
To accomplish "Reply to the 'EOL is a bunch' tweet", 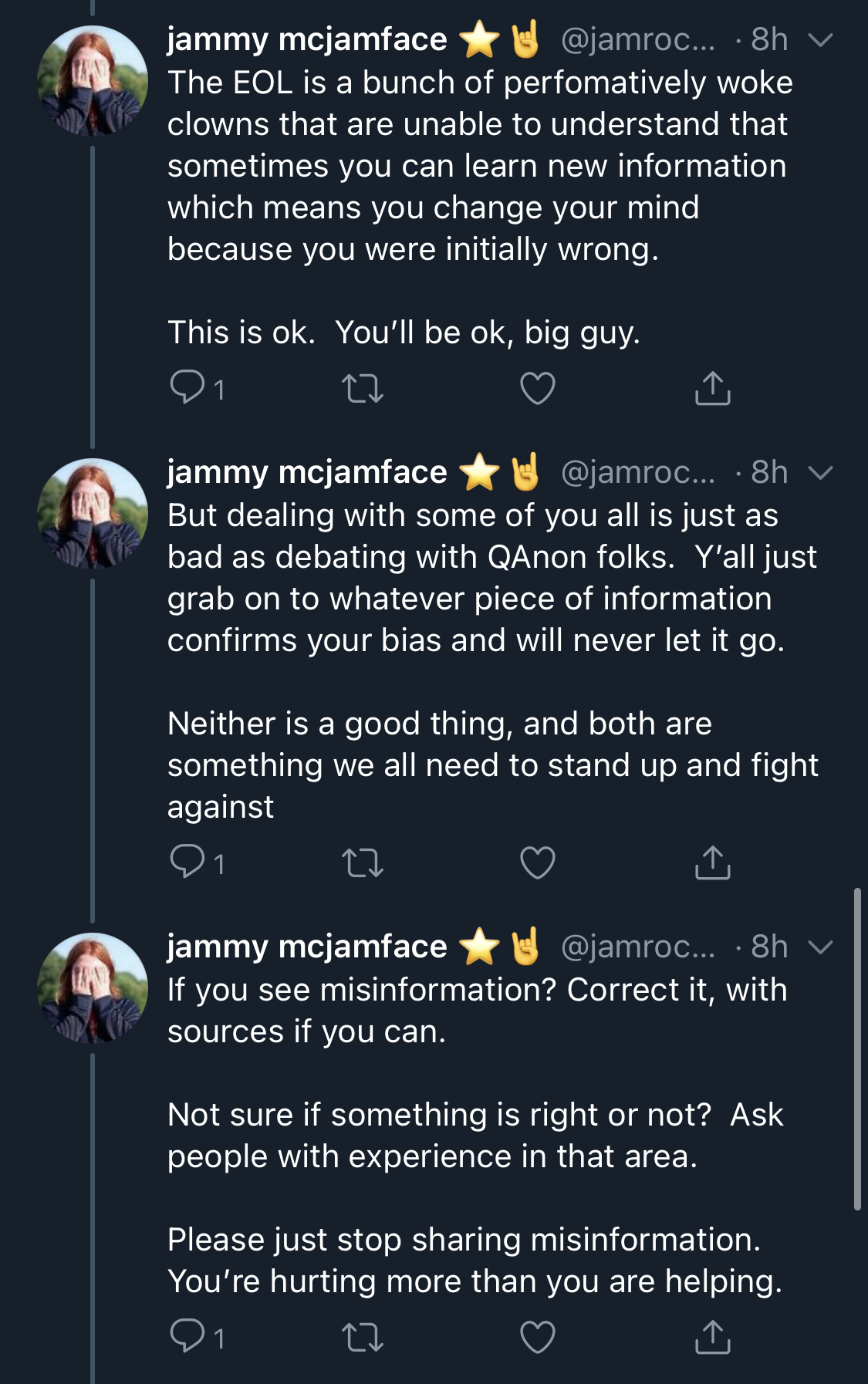I will (187, 387).
